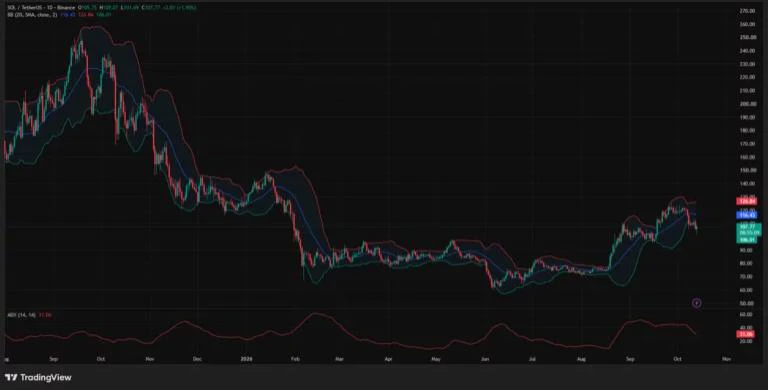Open the purple circular event marker icon
This screenshot has height=390, width=768.
point(697,303)
